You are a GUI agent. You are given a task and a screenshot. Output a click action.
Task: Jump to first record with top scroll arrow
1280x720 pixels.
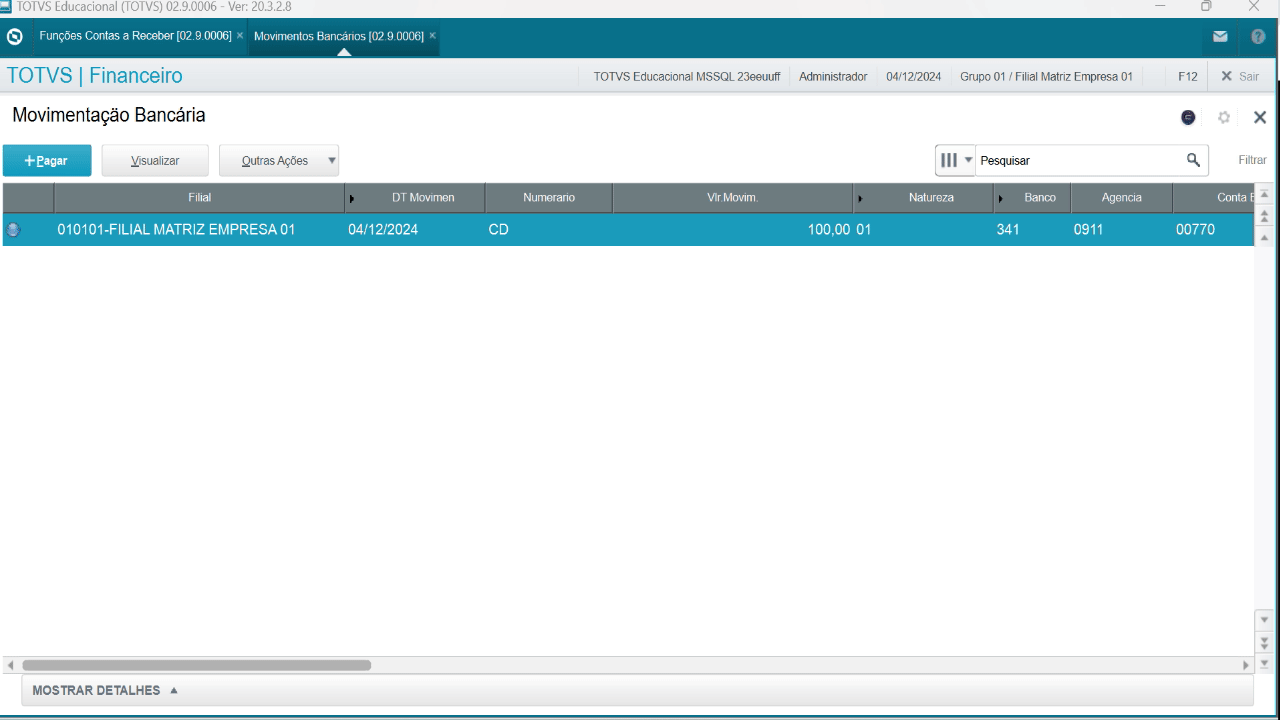tap(1264, 194)
